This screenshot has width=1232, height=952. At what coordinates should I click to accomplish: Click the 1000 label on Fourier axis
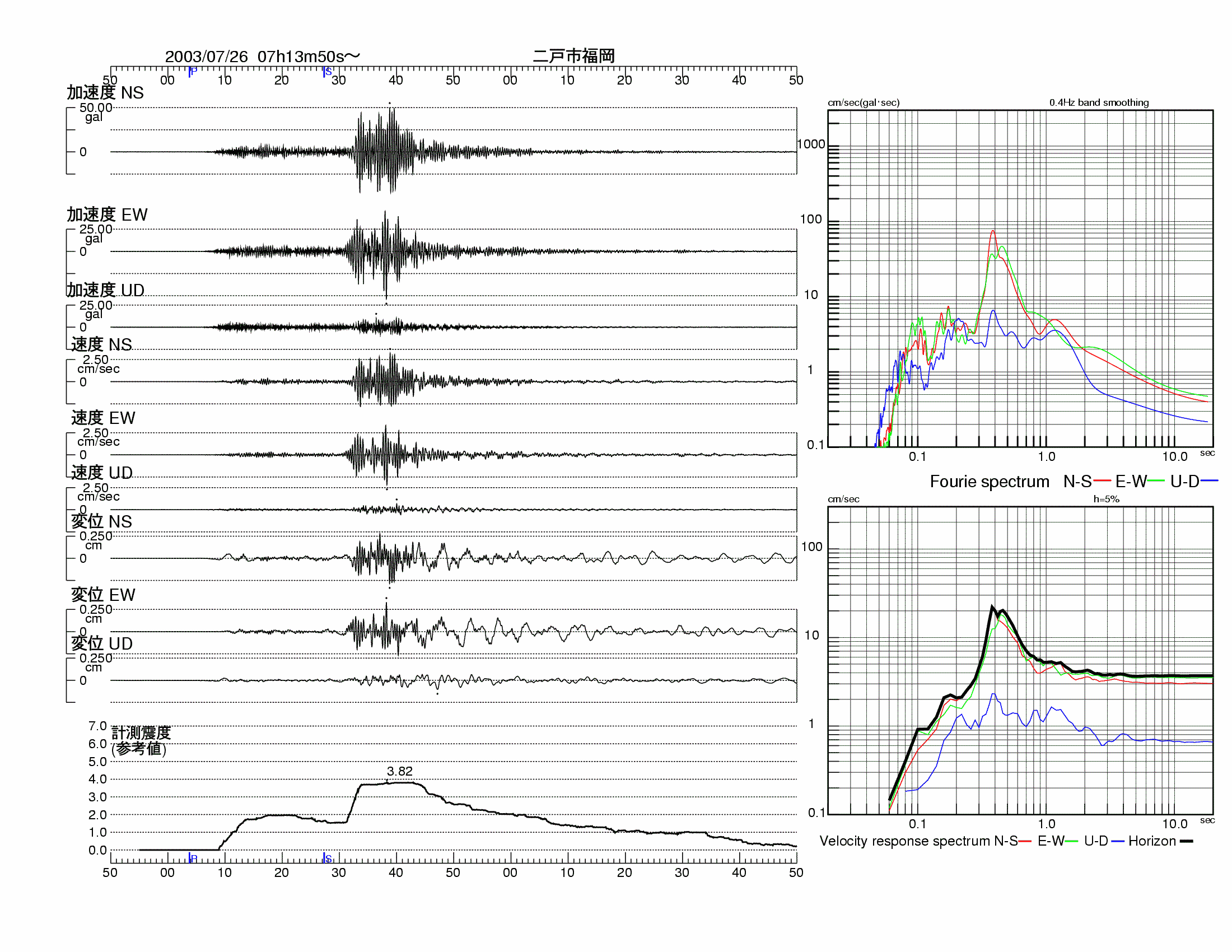pos(811,144)
